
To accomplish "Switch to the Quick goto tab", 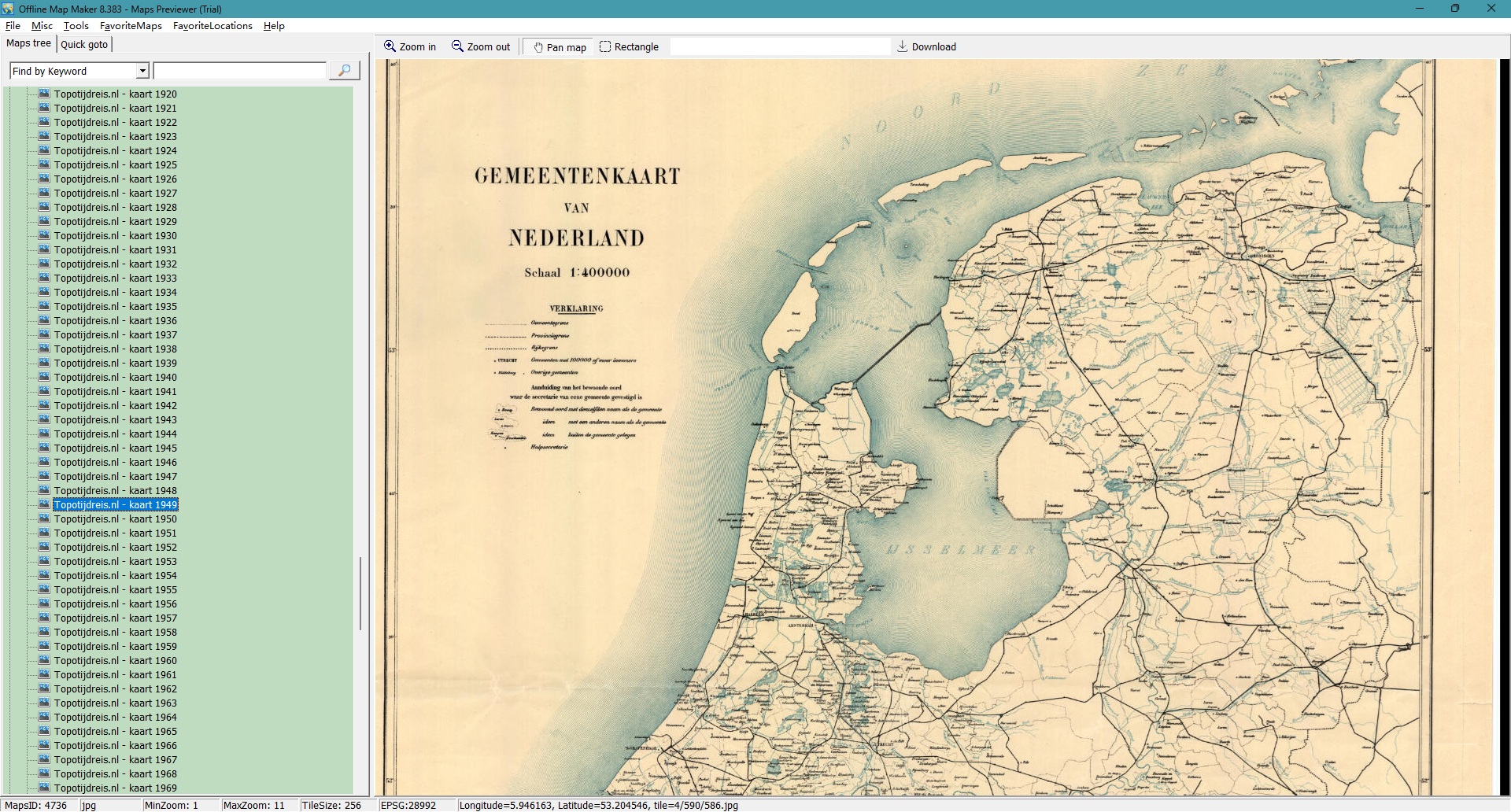I will pyautogui.click(x=84, y=44).
